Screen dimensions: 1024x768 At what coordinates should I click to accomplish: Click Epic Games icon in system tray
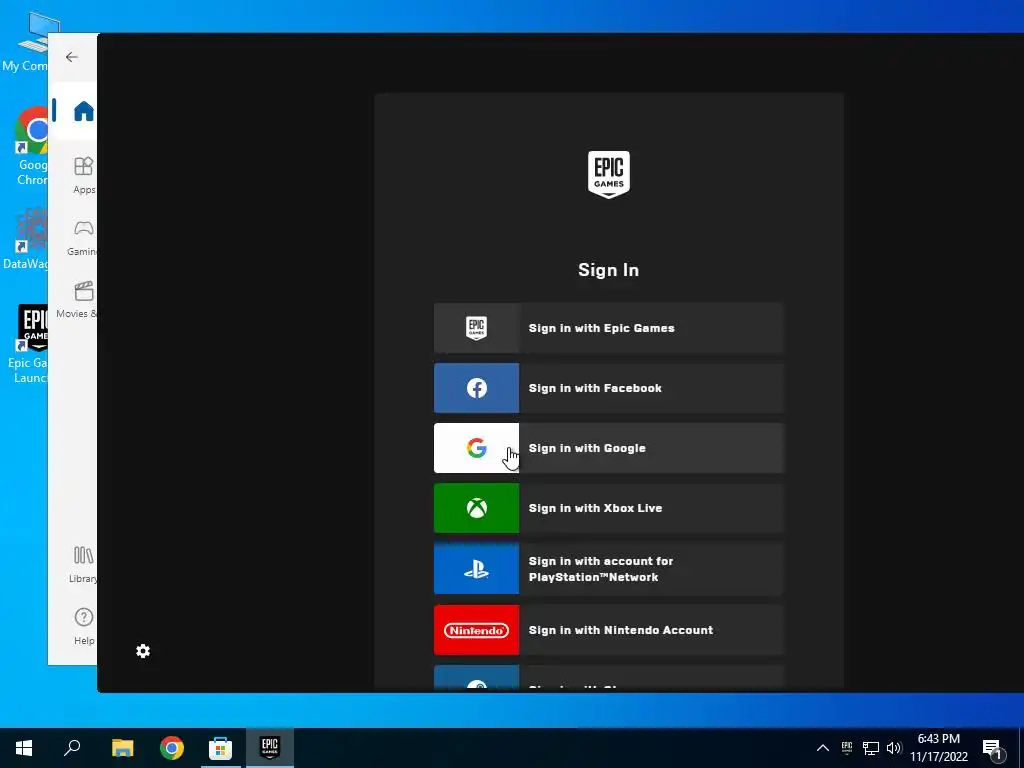[x=847, y=748]
